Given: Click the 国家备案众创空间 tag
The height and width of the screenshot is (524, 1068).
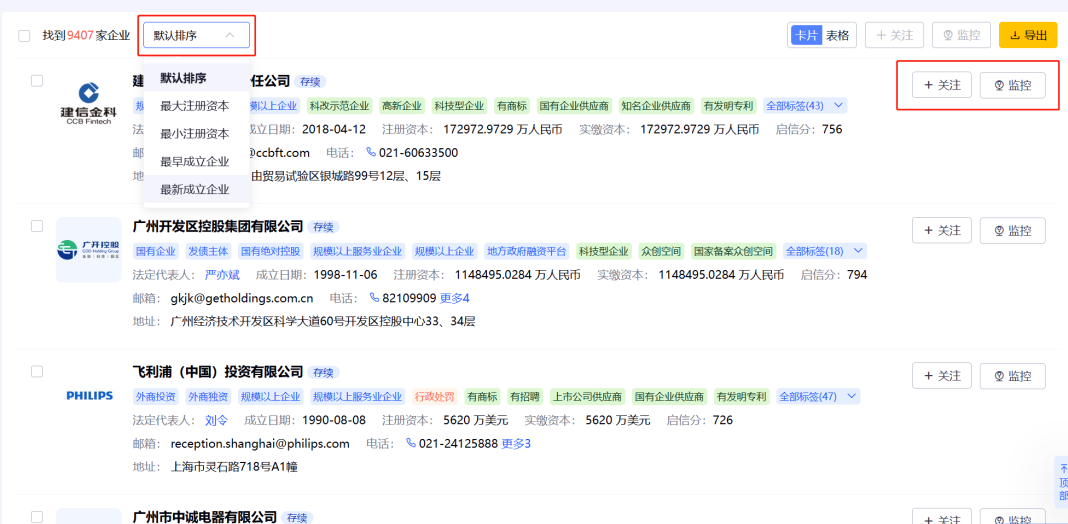Looking at the screenshot, I should 734,251.
